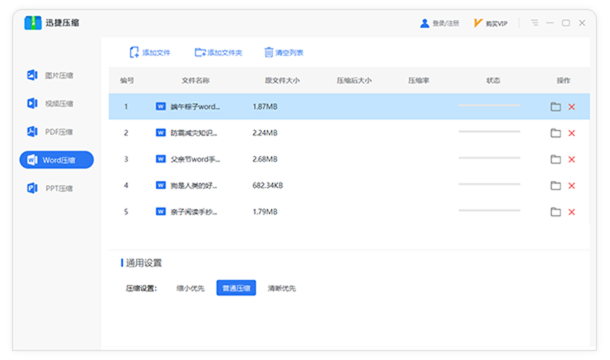610x360 pixels.
Task: Choose the 普通压缩 compression option
Action: 236,288
